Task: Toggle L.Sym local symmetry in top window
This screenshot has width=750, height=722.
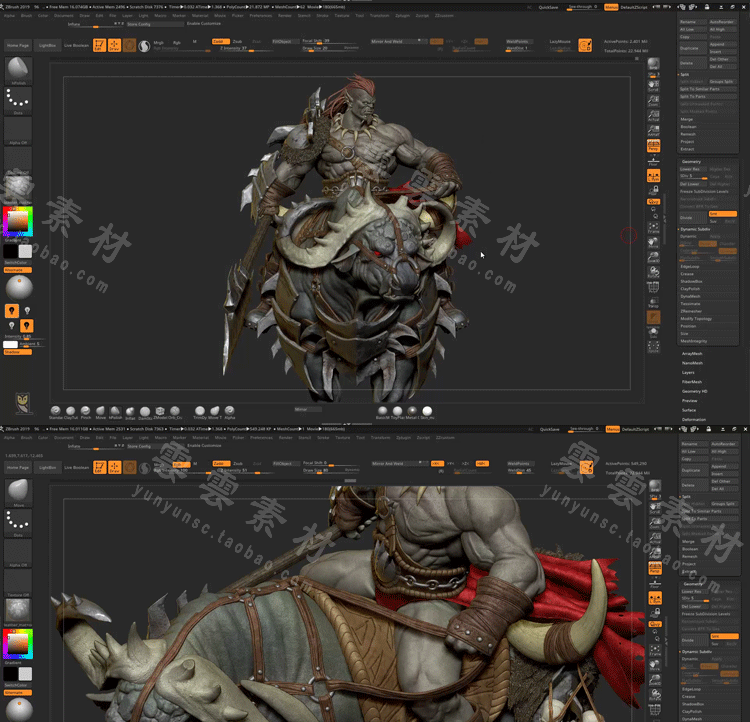Action: click(653, 176)
